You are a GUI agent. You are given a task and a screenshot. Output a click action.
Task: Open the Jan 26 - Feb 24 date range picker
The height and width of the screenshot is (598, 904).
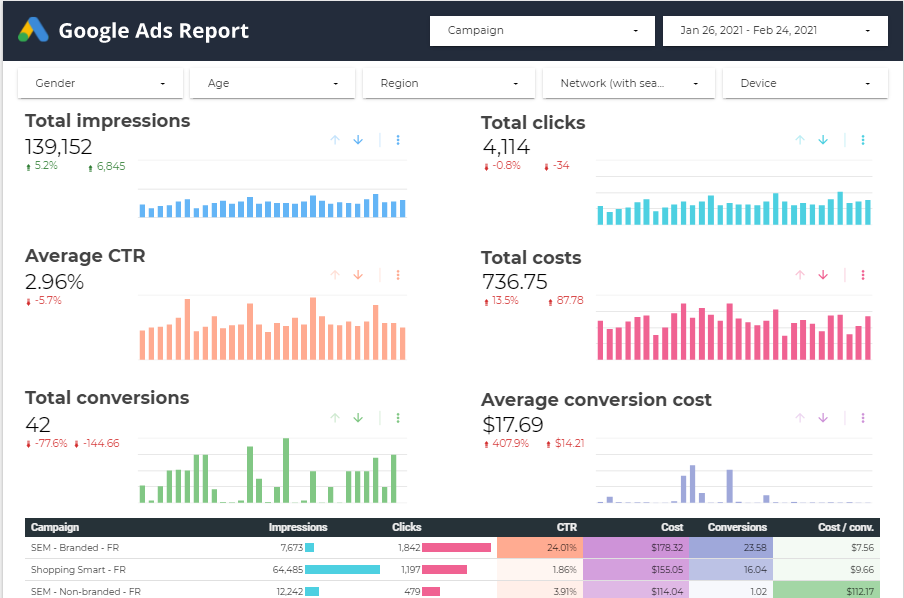click(x=775, y=30)
